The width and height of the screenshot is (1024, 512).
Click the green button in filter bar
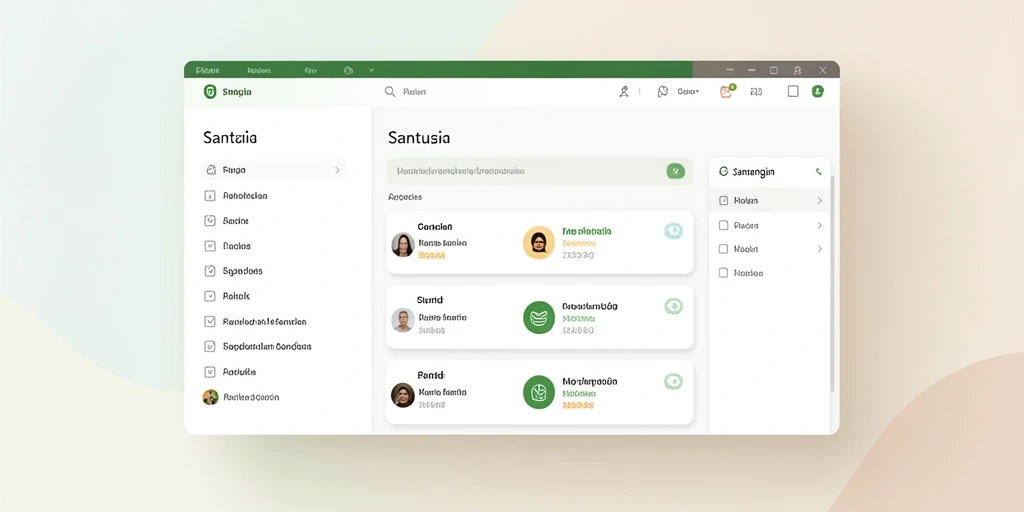676,171
